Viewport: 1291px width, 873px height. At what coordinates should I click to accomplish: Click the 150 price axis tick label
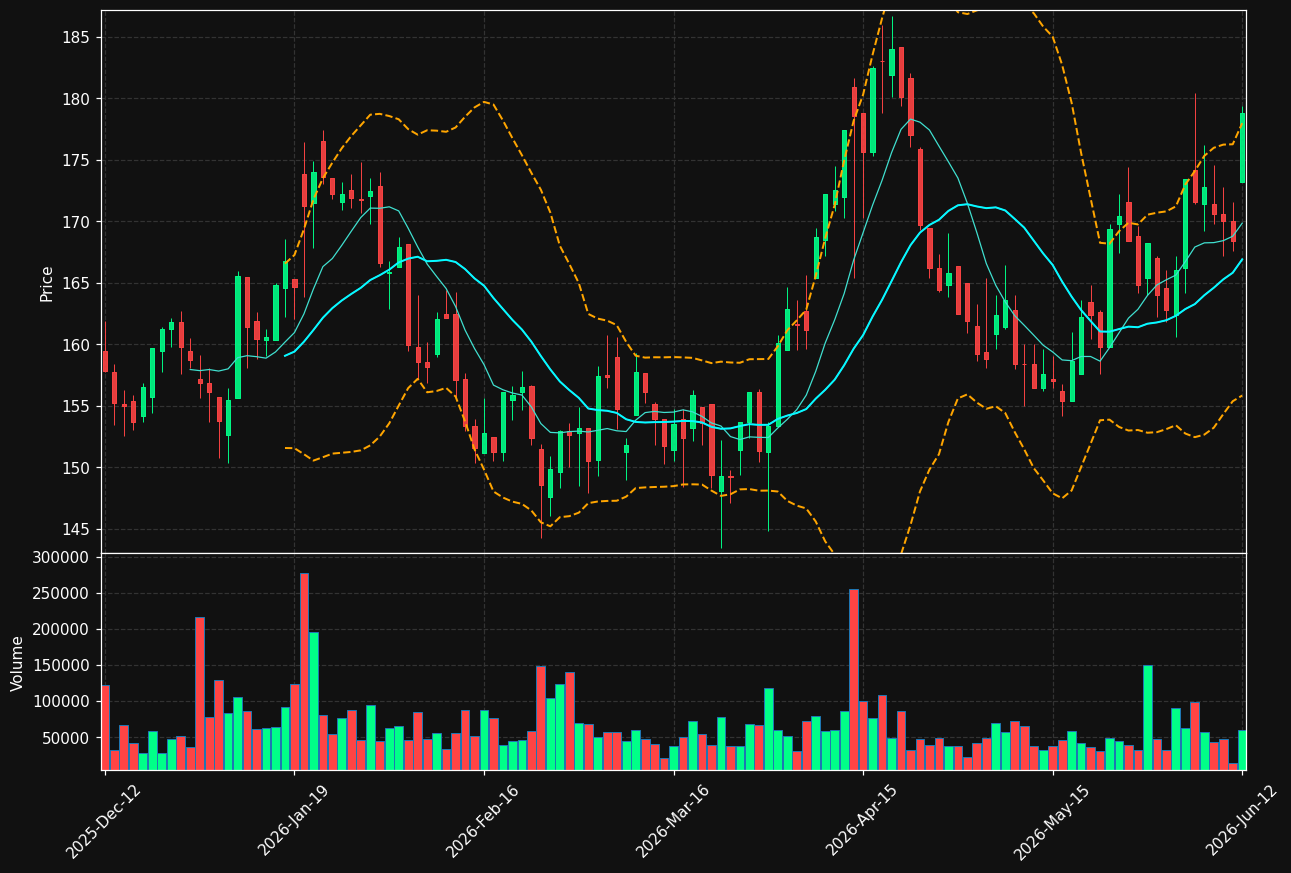tap(76, 468)
